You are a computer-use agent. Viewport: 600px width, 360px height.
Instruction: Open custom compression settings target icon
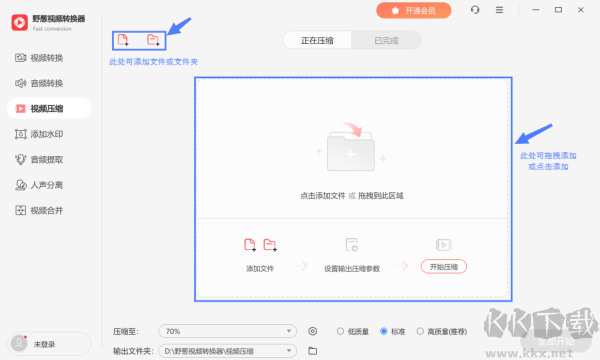[x=313, y=331]
